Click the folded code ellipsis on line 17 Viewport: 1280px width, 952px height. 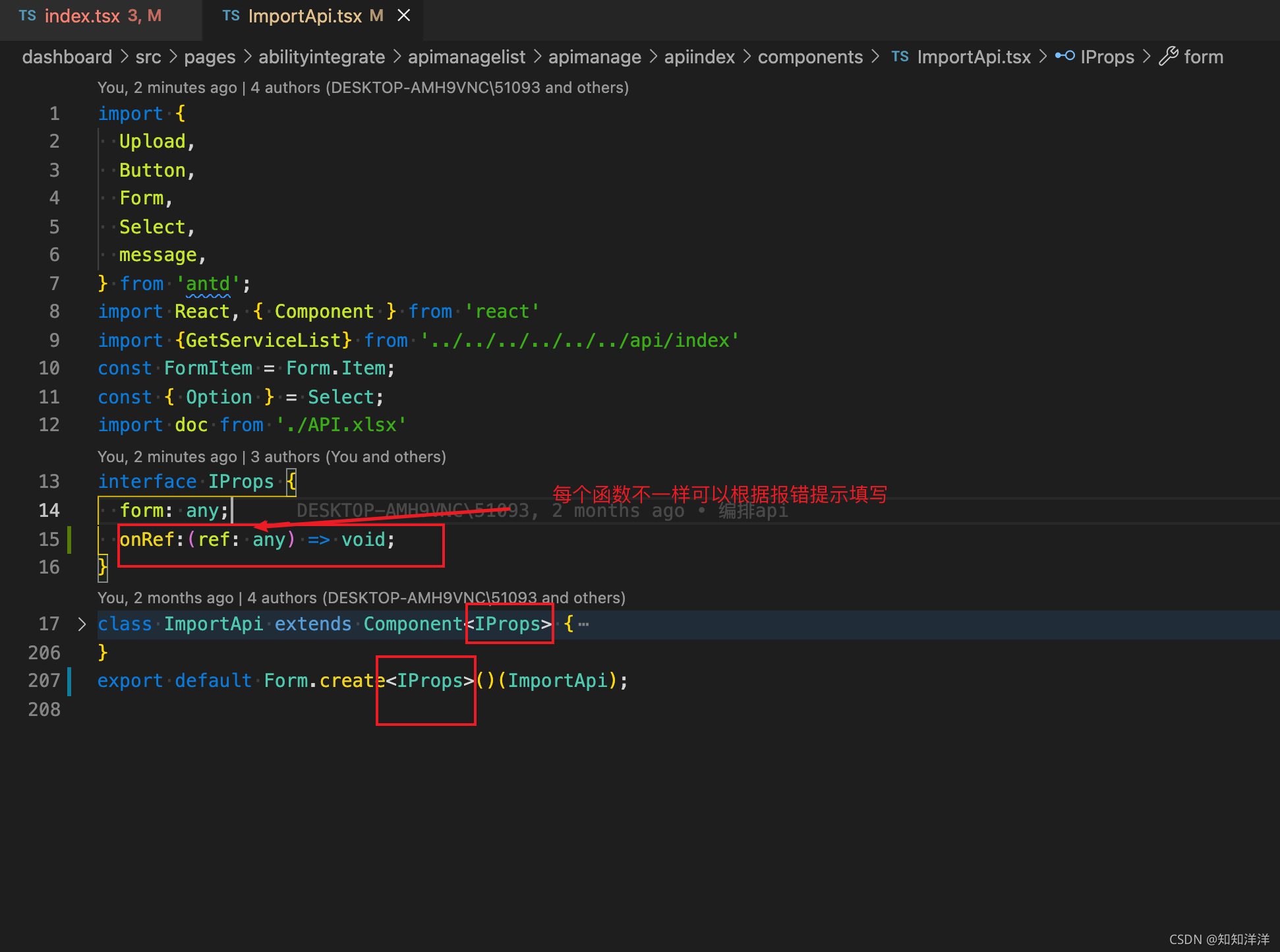pyautogui.click(x=583, y=624)
